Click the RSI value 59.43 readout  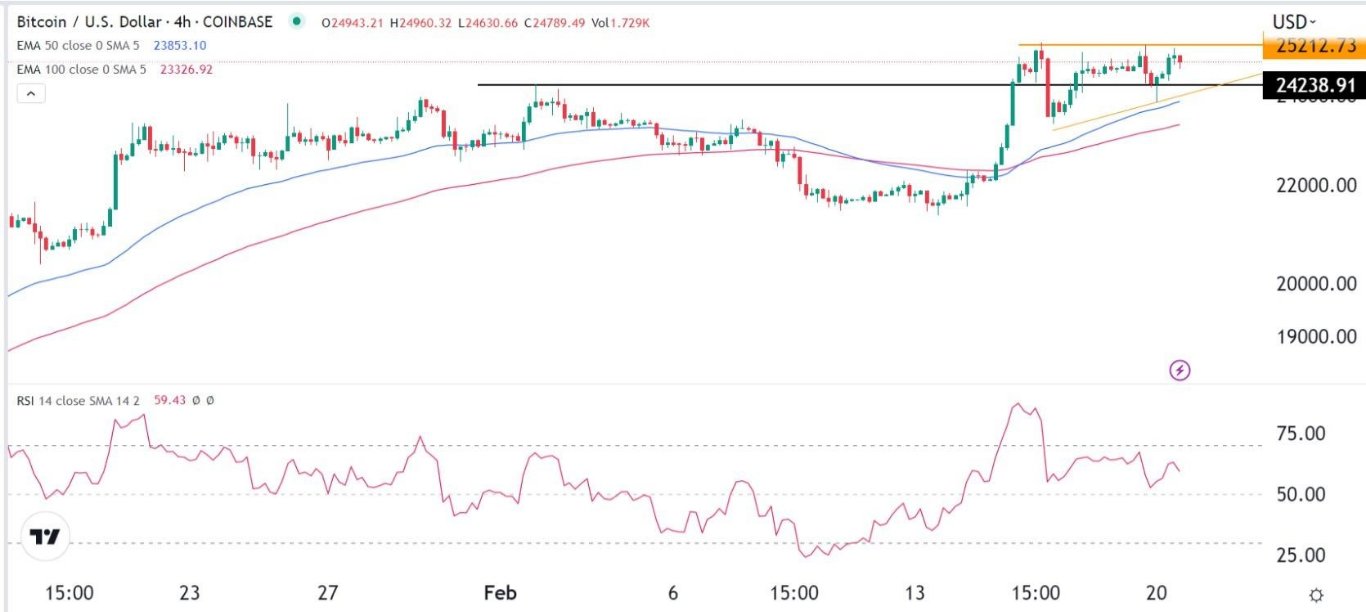tap(172, 400)
